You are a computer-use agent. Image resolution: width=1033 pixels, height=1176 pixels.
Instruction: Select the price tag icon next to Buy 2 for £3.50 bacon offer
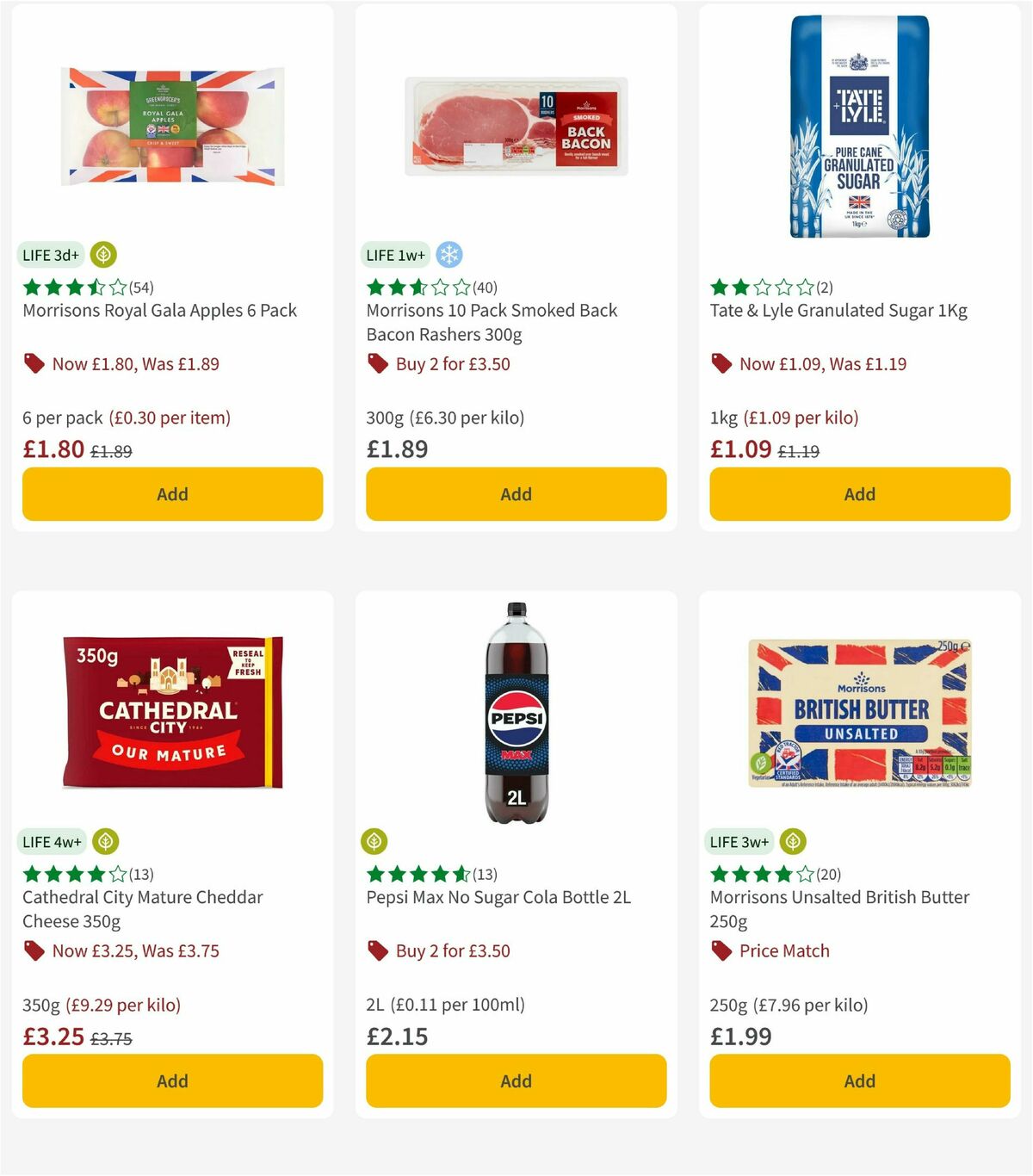[x=377, y=363]
